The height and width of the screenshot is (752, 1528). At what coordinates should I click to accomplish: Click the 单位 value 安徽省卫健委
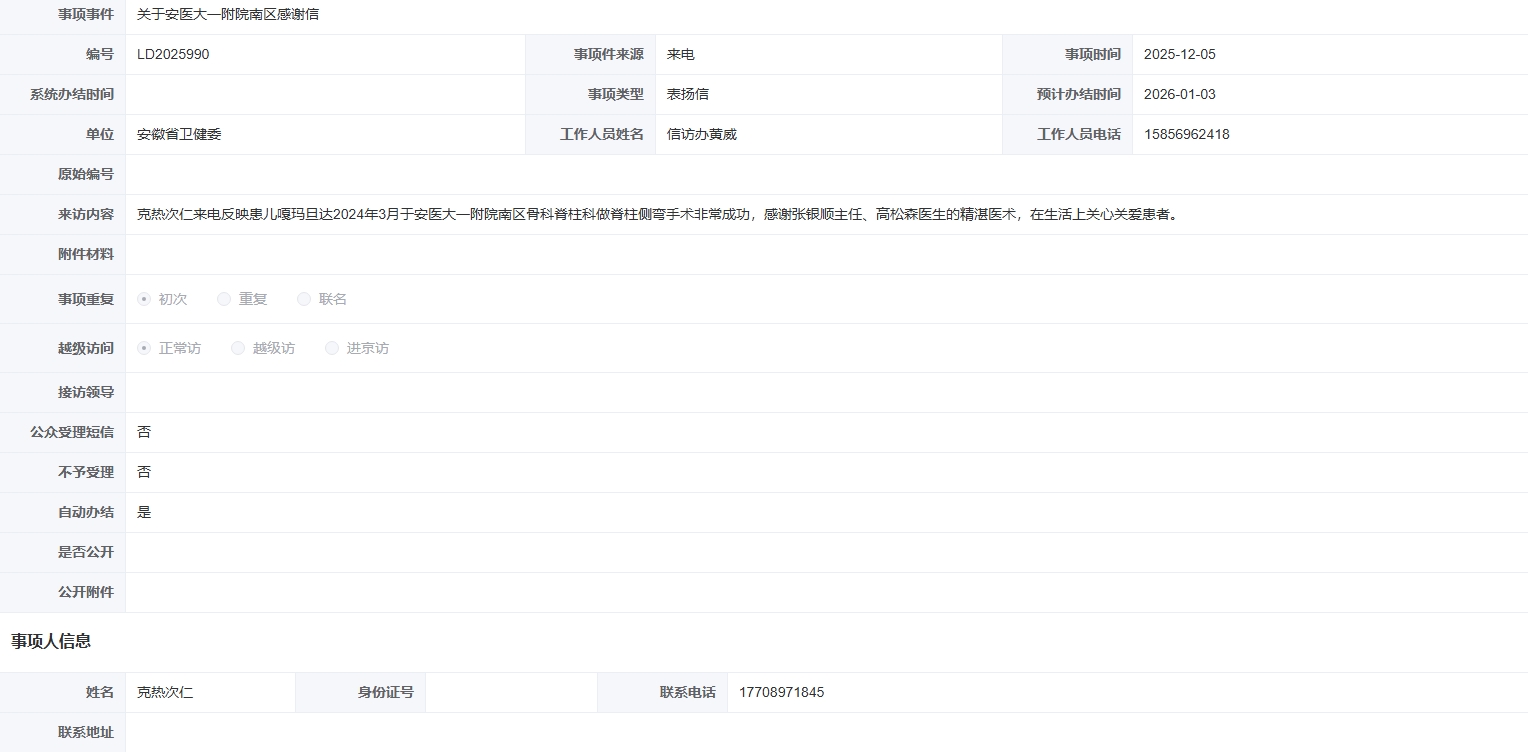(179, 135)
